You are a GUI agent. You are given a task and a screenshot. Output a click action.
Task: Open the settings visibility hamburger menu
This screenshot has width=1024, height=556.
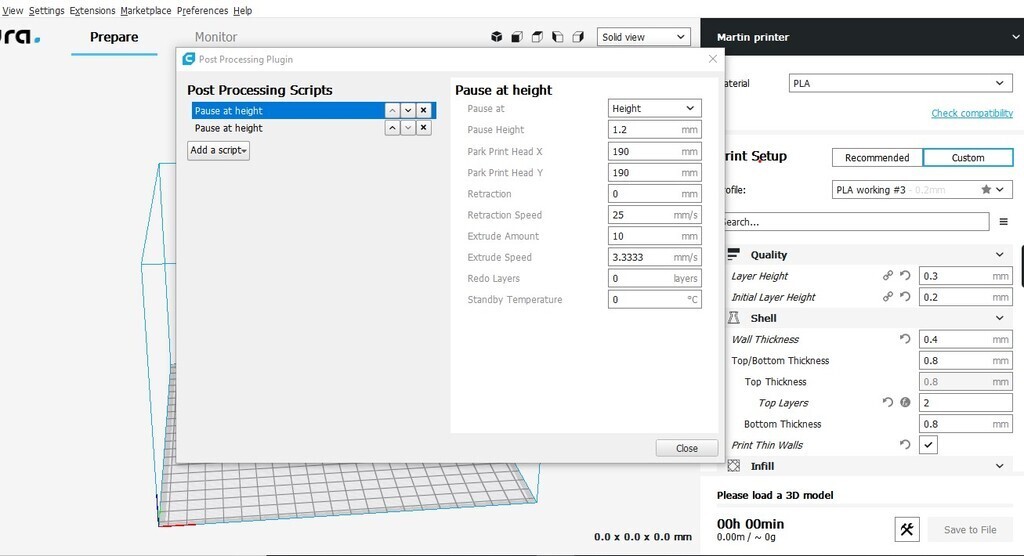pyautogui.click(x=1003, y=222)
